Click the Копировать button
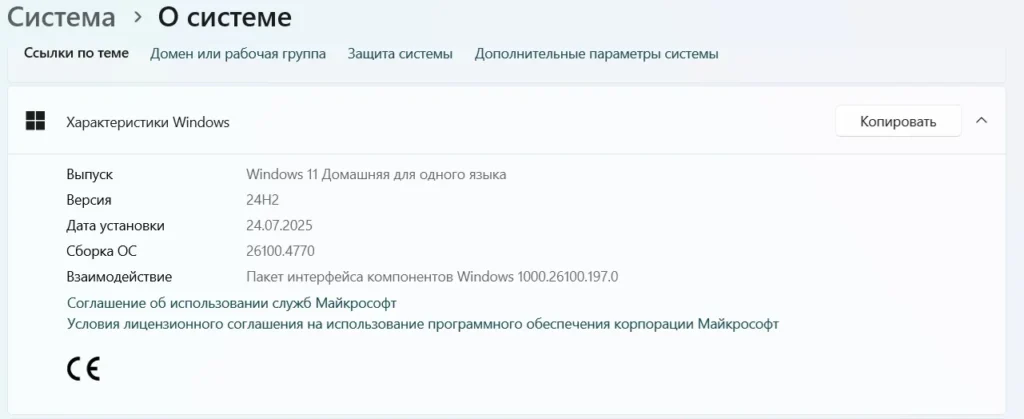This screenshot has height=419, width=1024. 898,121
